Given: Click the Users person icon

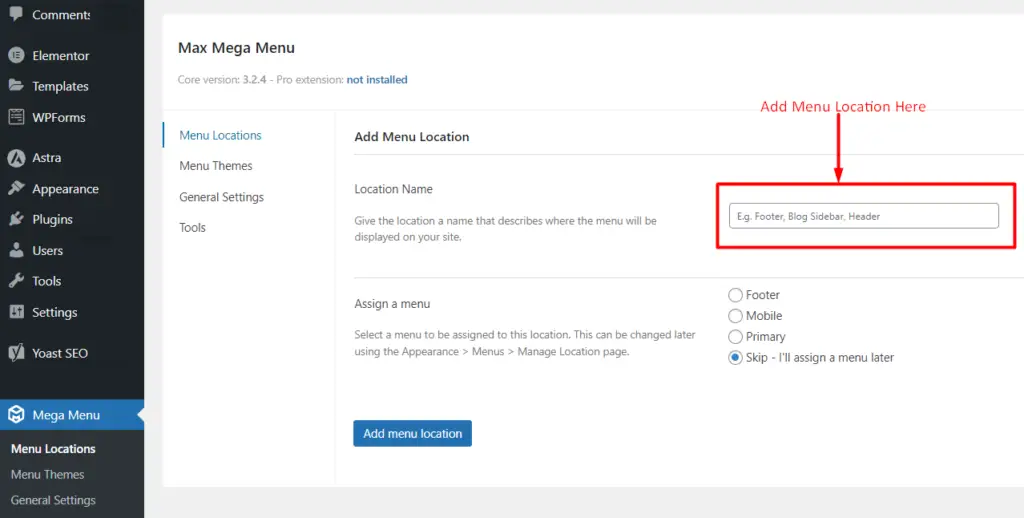Looking at the screenshot, I should pos(16,250).
